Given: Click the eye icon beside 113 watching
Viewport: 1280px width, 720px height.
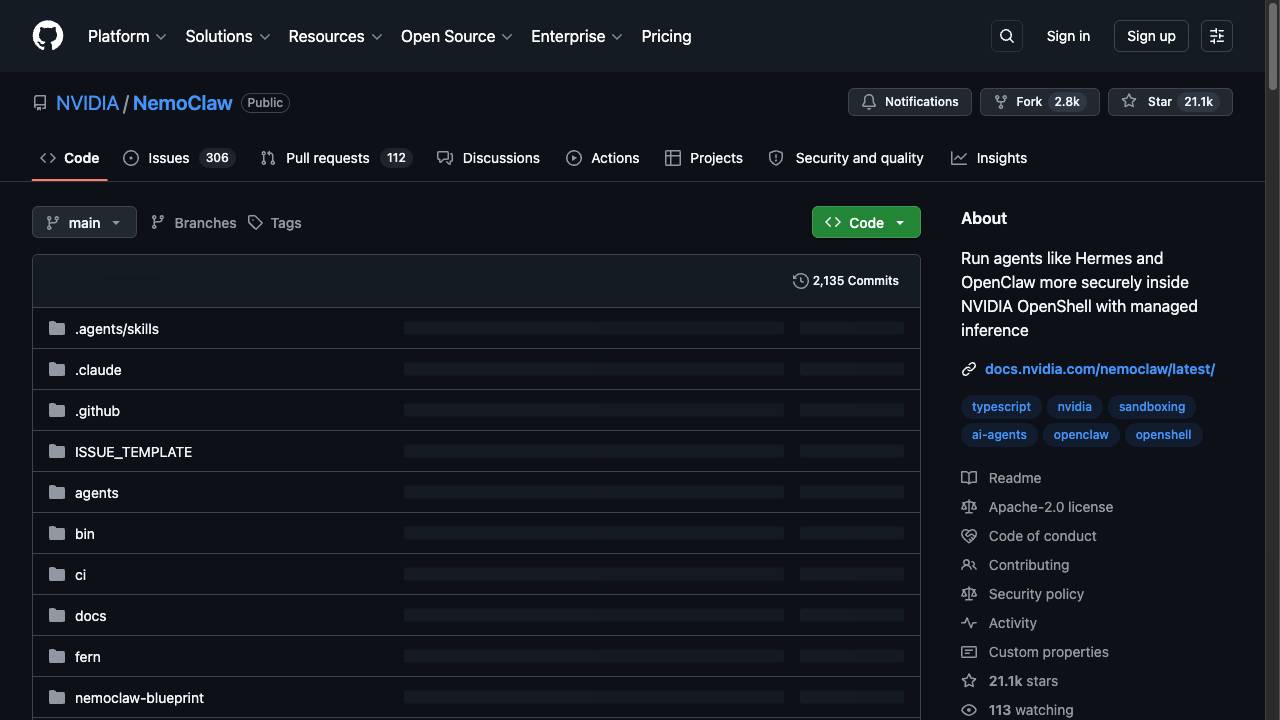Looking at the screenshot, I should click(969, 710).
